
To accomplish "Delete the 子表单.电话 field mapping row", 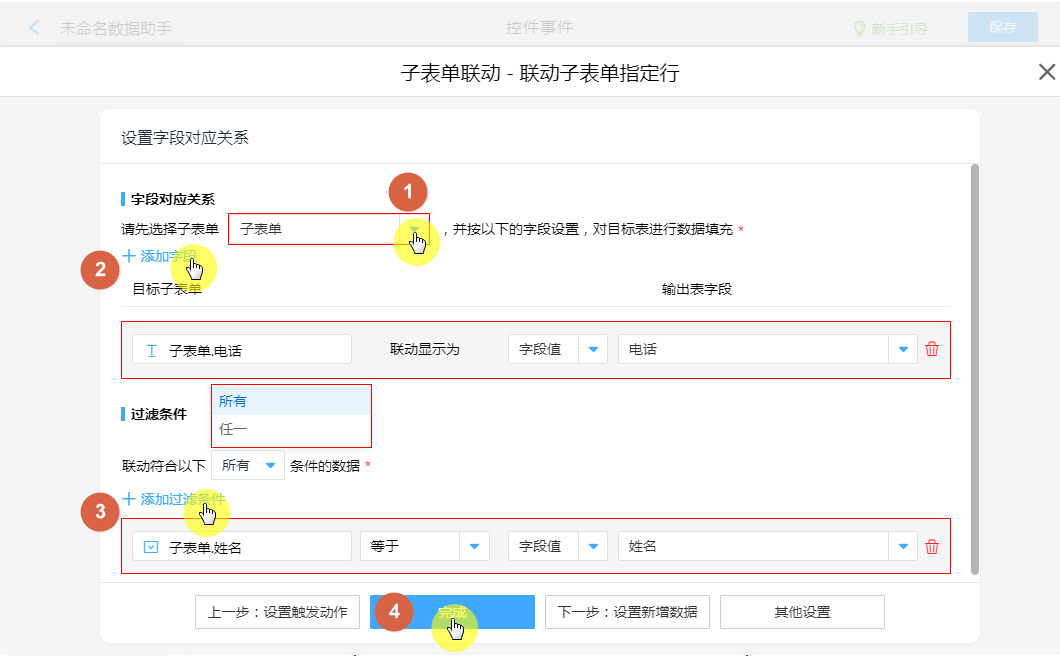I will (x=932, y=349).
